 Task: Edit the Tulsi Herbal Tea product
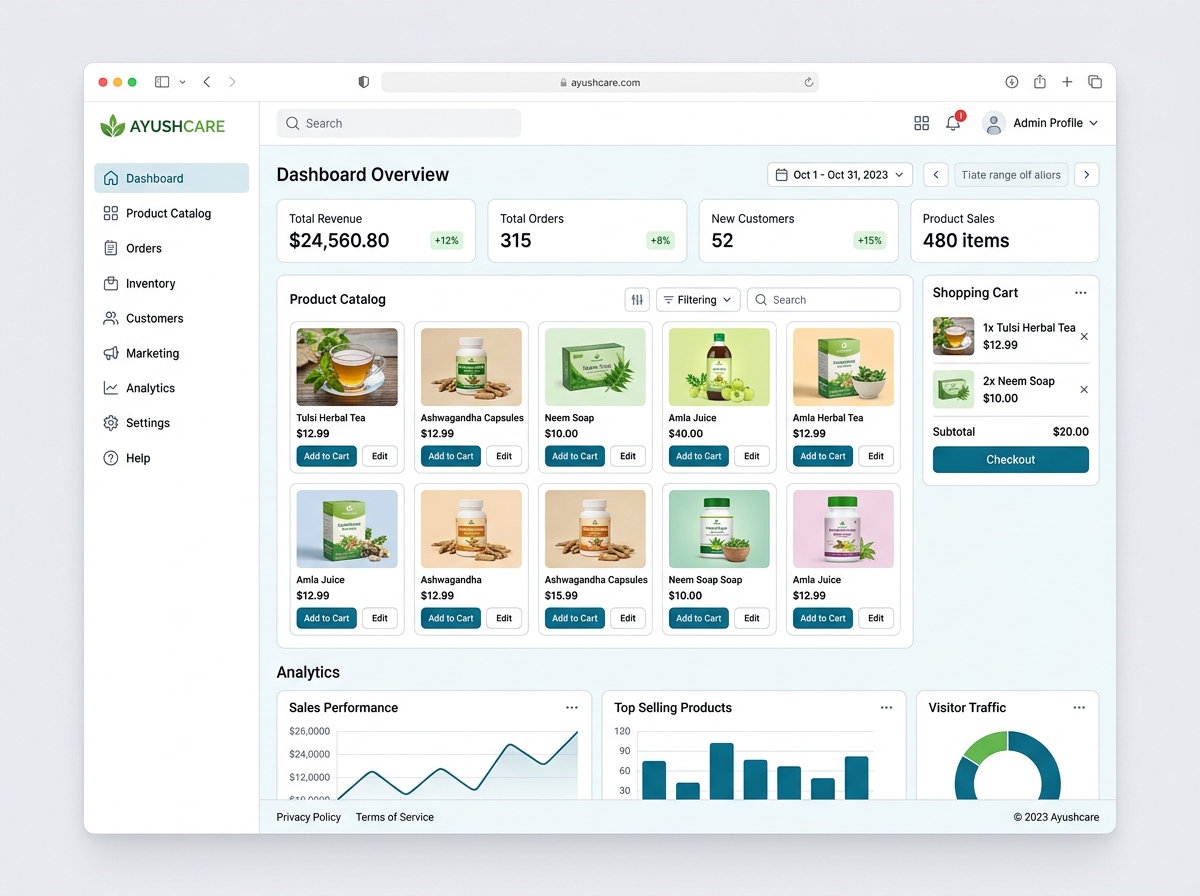pos(380,456)
